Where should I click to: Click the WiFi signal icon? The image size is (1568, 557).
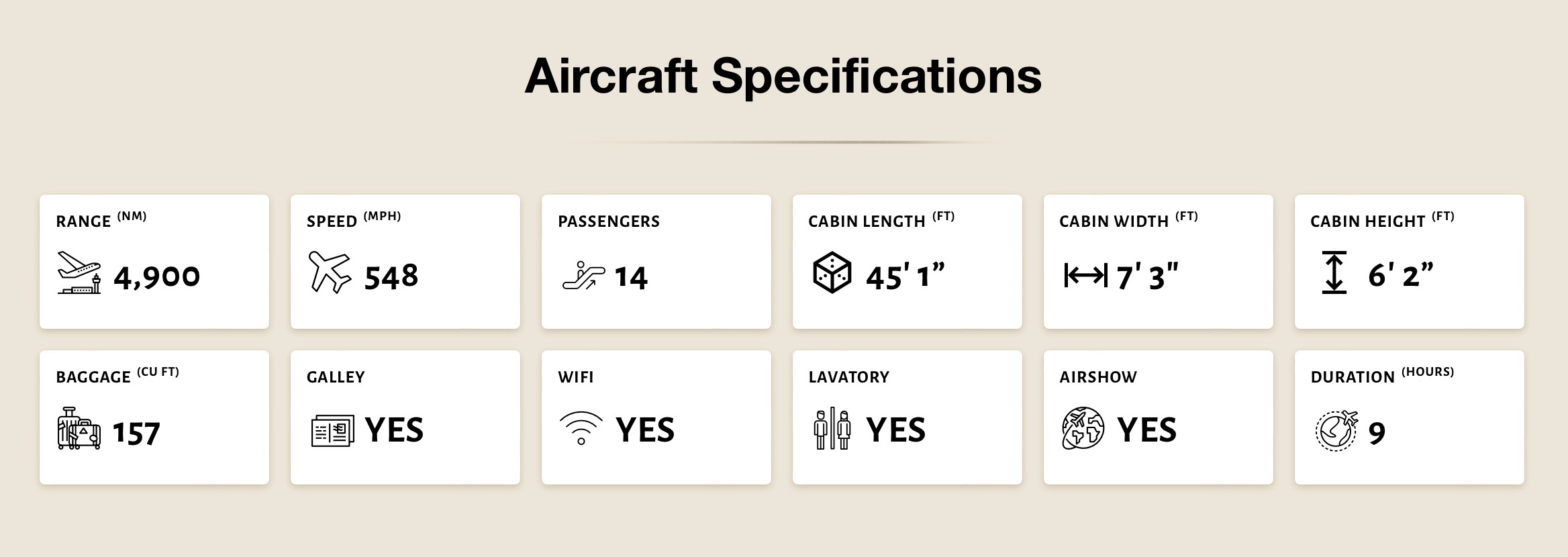click(x=581, y=428)
